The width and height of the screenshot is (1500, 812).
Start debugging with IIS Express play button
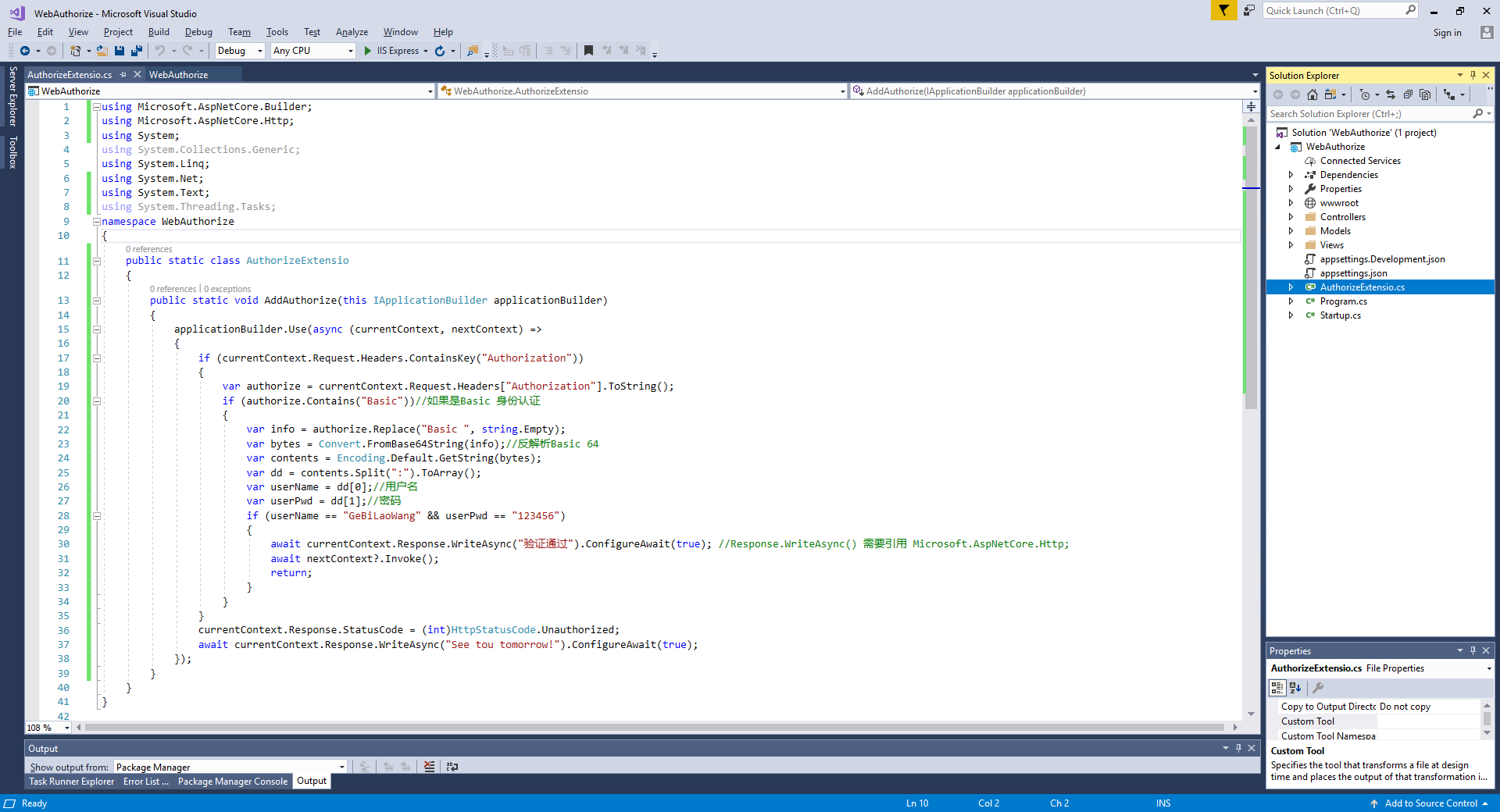(x=368, y=51)
